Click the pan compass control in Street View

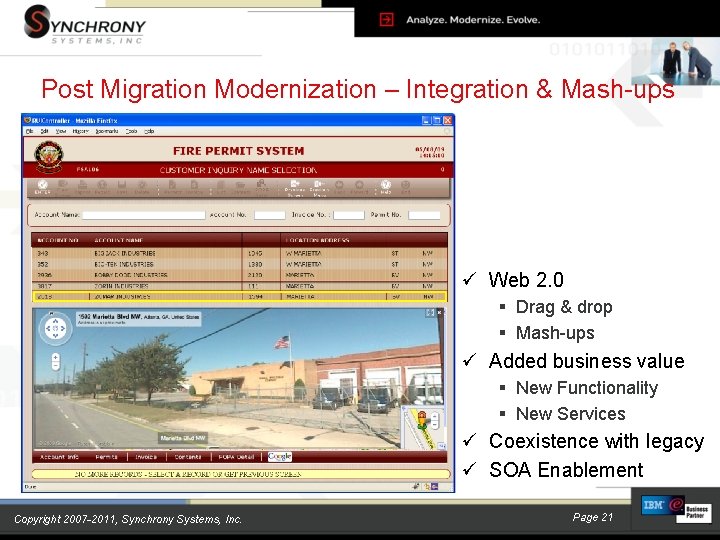coord(55,328)
